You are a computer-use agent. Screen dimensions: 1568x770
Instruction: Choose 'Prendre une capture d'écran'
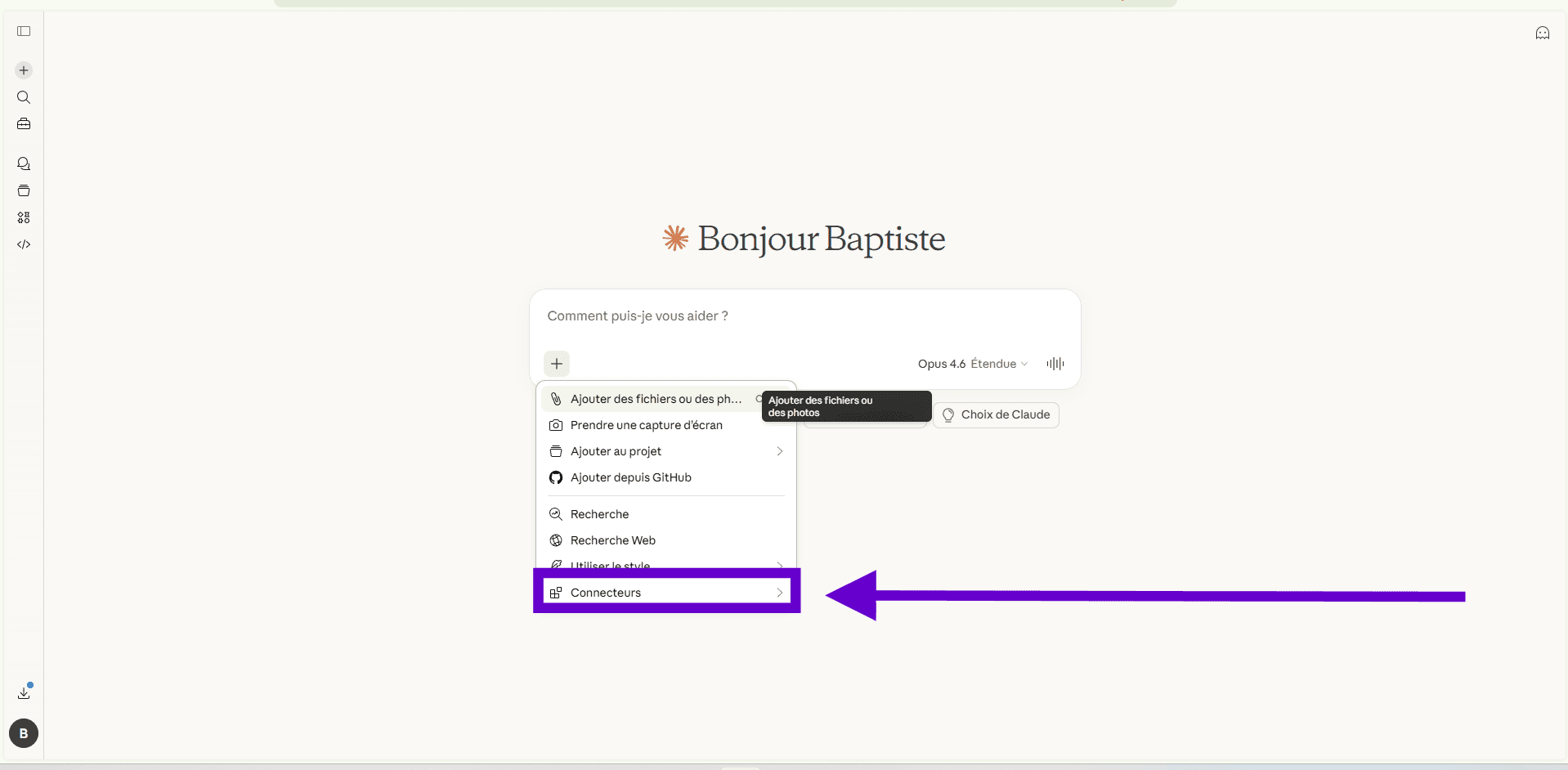666,425
